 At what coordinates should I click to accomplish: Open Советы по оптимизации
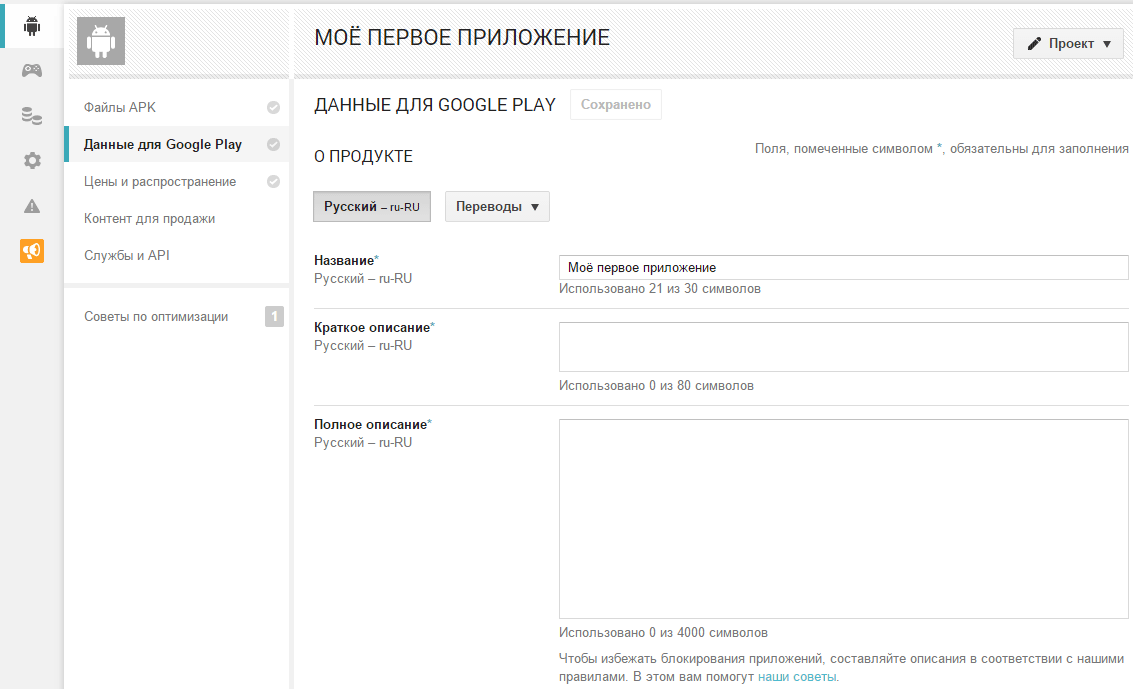pyautogui.click(x=156, y=316)
